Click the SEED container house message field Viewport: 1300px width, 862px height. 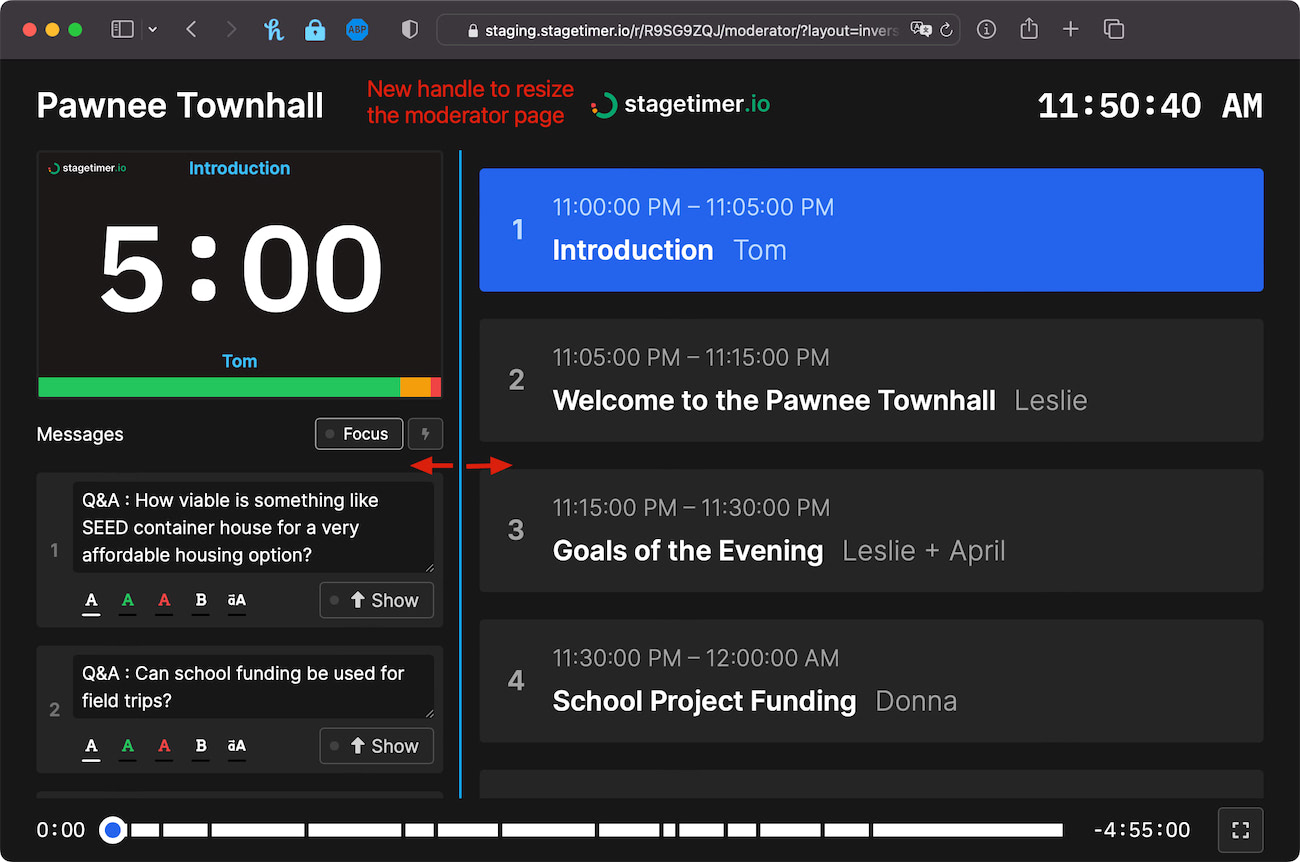[x=253, y=528]
